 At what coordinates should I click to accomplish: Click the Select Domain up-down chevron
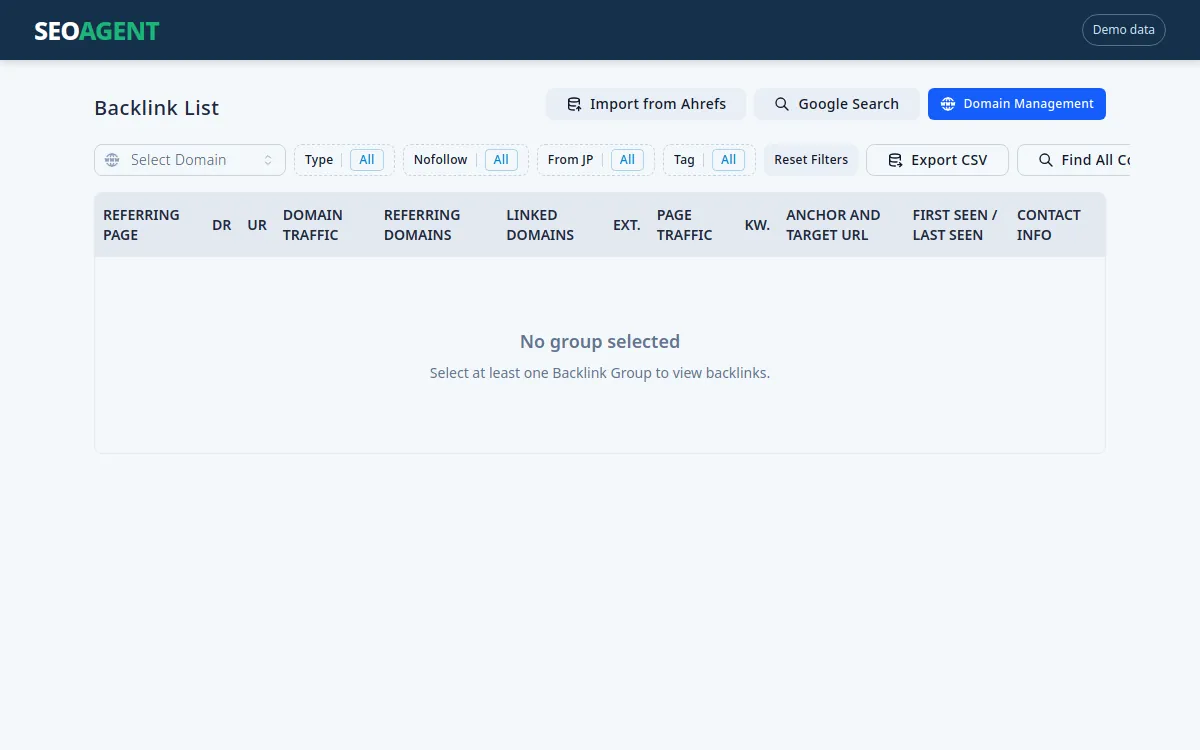(268, 160)
